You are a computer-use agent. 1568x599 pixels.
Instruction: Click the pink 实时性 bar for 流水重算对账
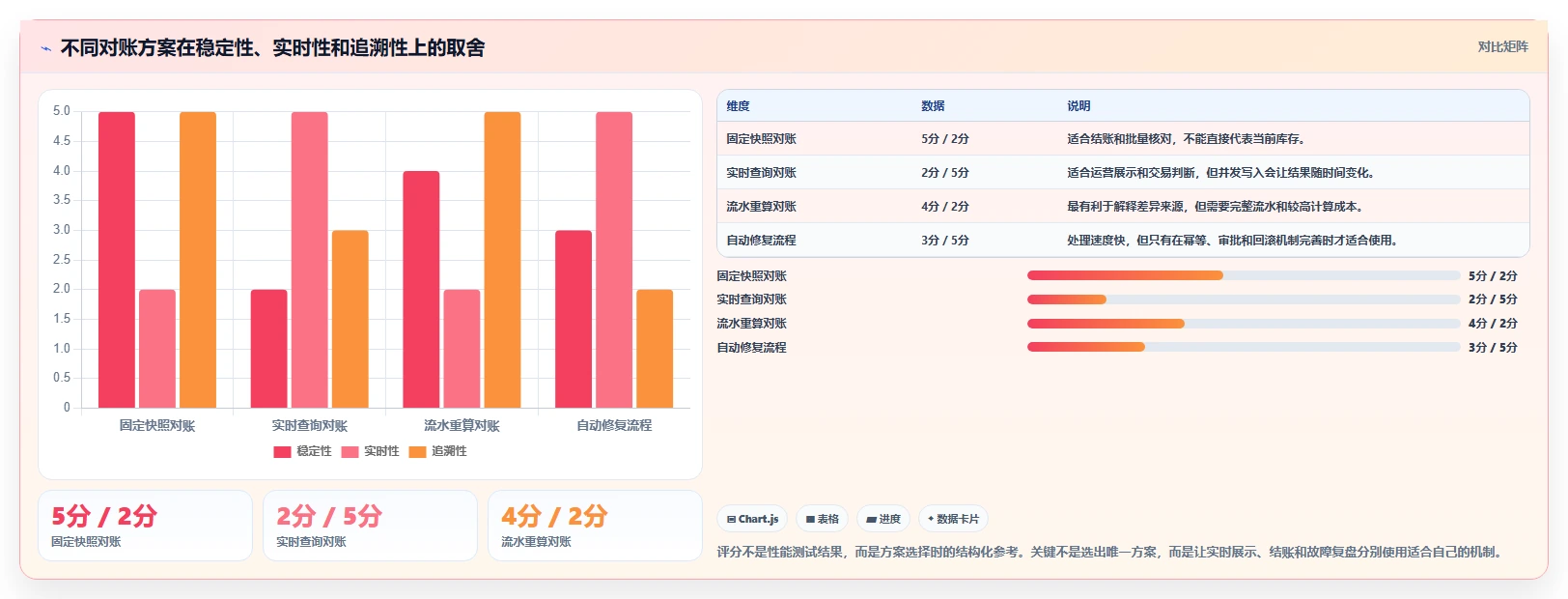(462, 349)
